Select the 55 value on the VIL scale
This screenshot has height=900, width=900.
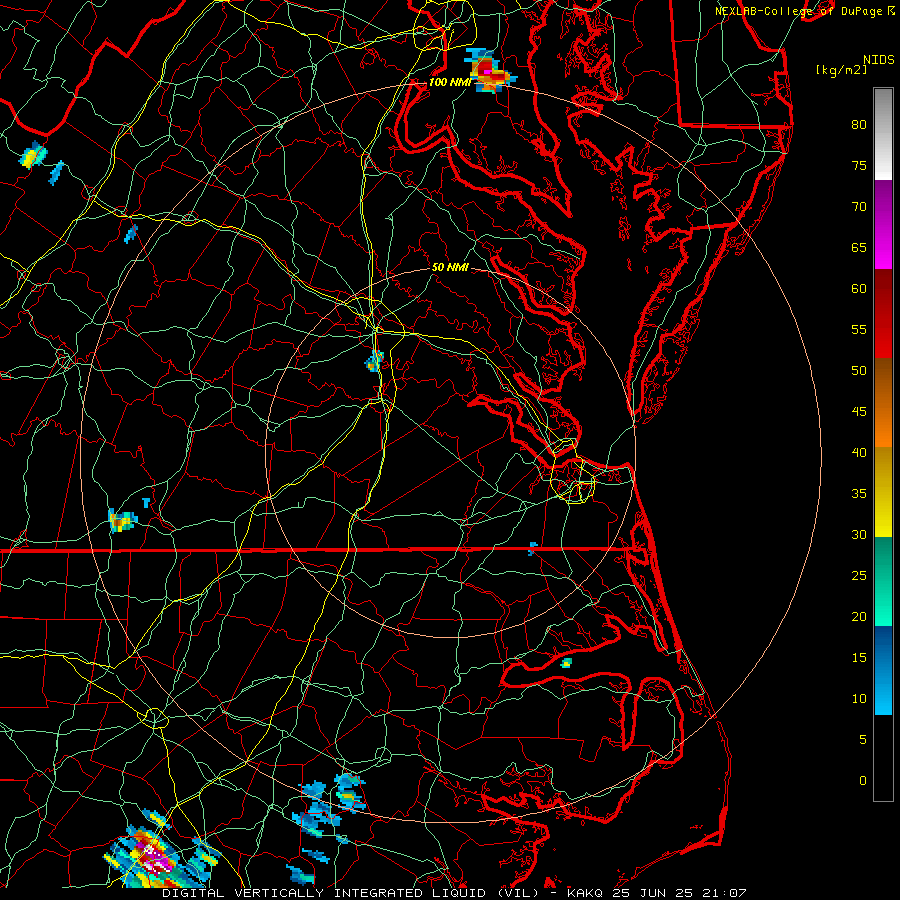tap(859, 329)
